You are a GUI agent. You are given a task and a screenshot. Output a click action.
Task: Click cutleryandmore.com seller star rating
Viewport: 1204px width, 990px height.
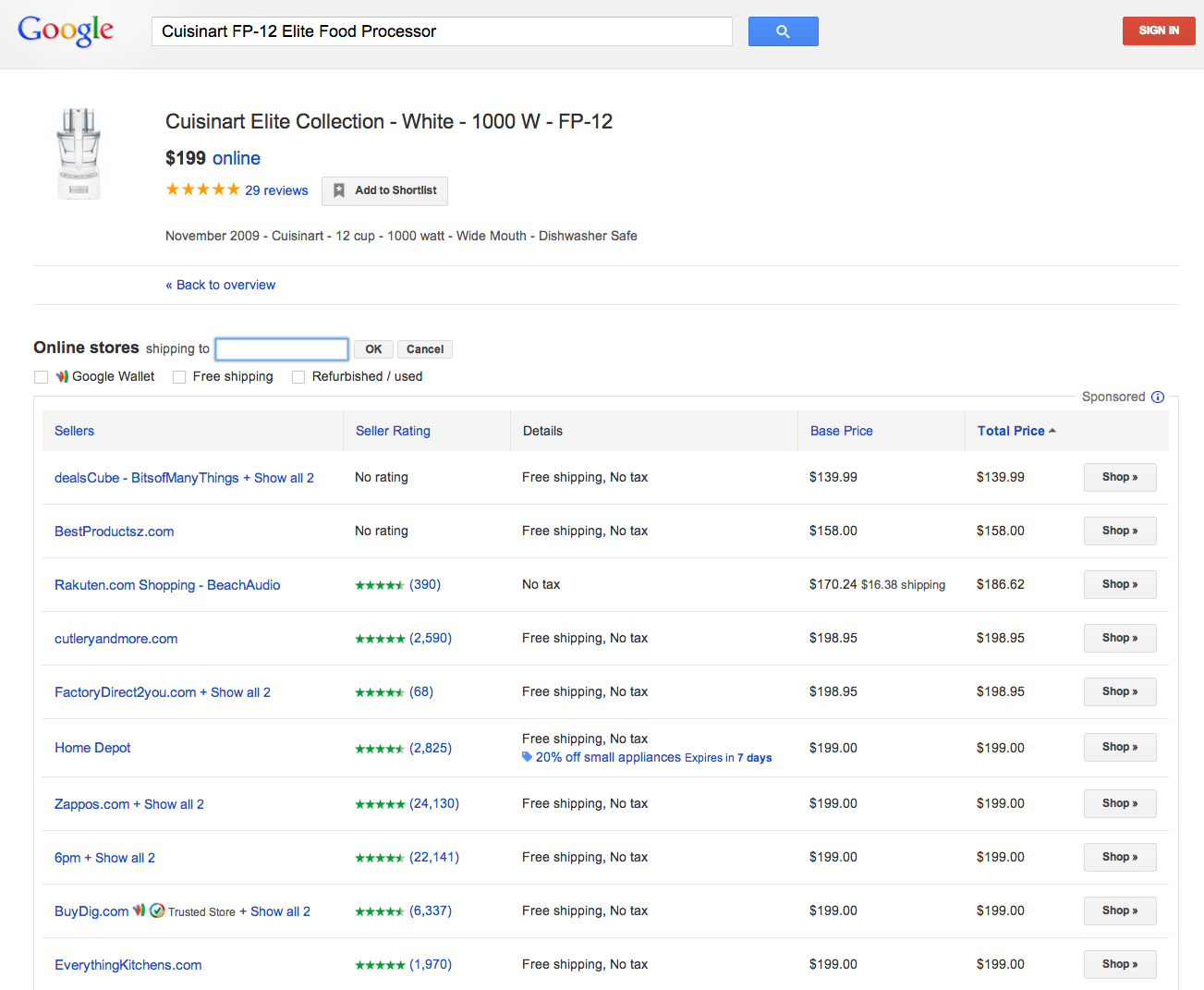click(x=380, y=639)
